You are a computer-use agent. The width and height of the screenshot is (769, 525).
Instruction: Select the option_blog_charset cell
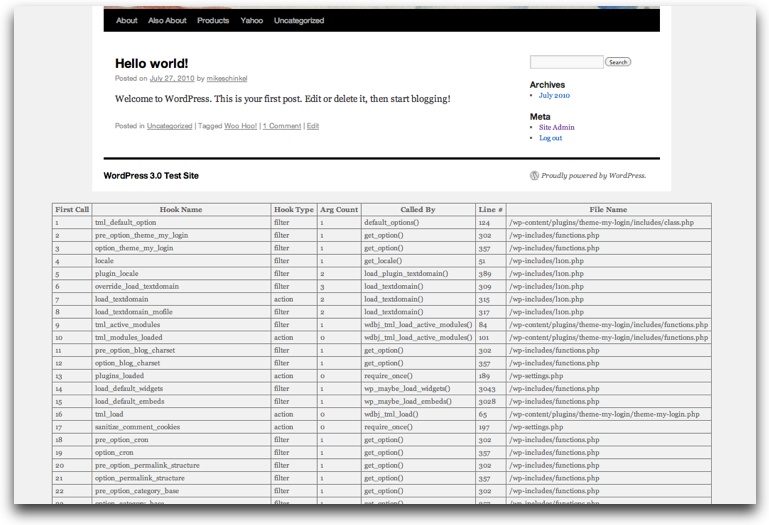tap(181, 363)
